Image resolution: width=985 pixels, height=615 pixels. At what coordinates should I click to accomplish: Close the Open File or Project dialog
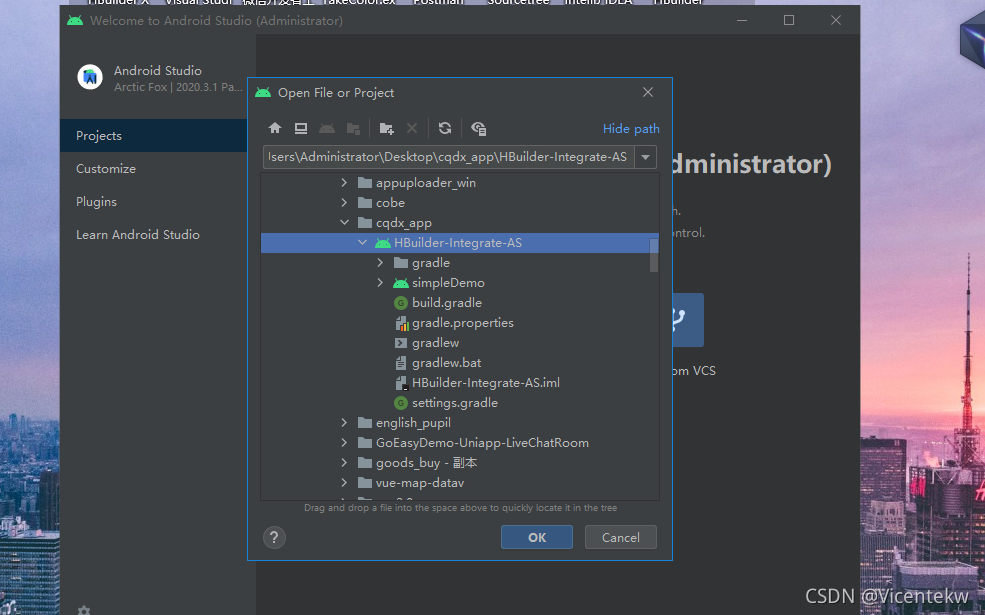coord(648,92)
